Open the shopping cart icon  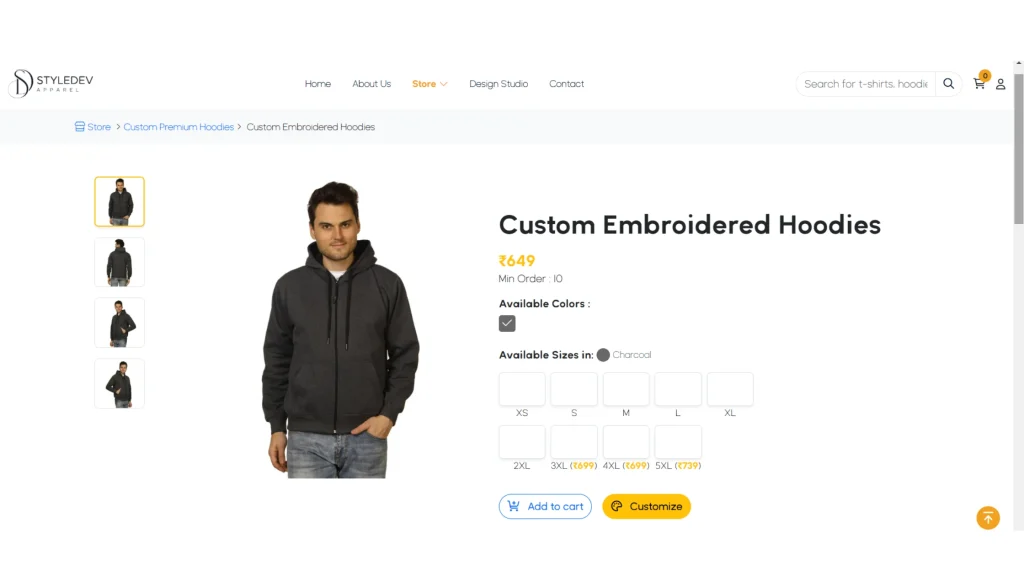(979, 84)
